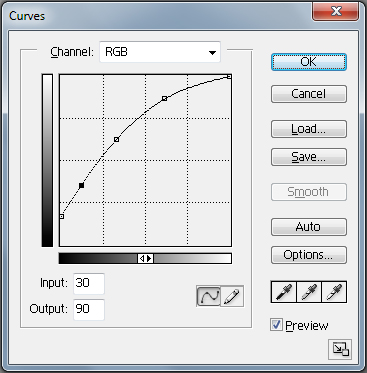Viewport: 367px width, 373px height.
Task: Confirm curves with the OK button
Action: [x=309, y=62]
